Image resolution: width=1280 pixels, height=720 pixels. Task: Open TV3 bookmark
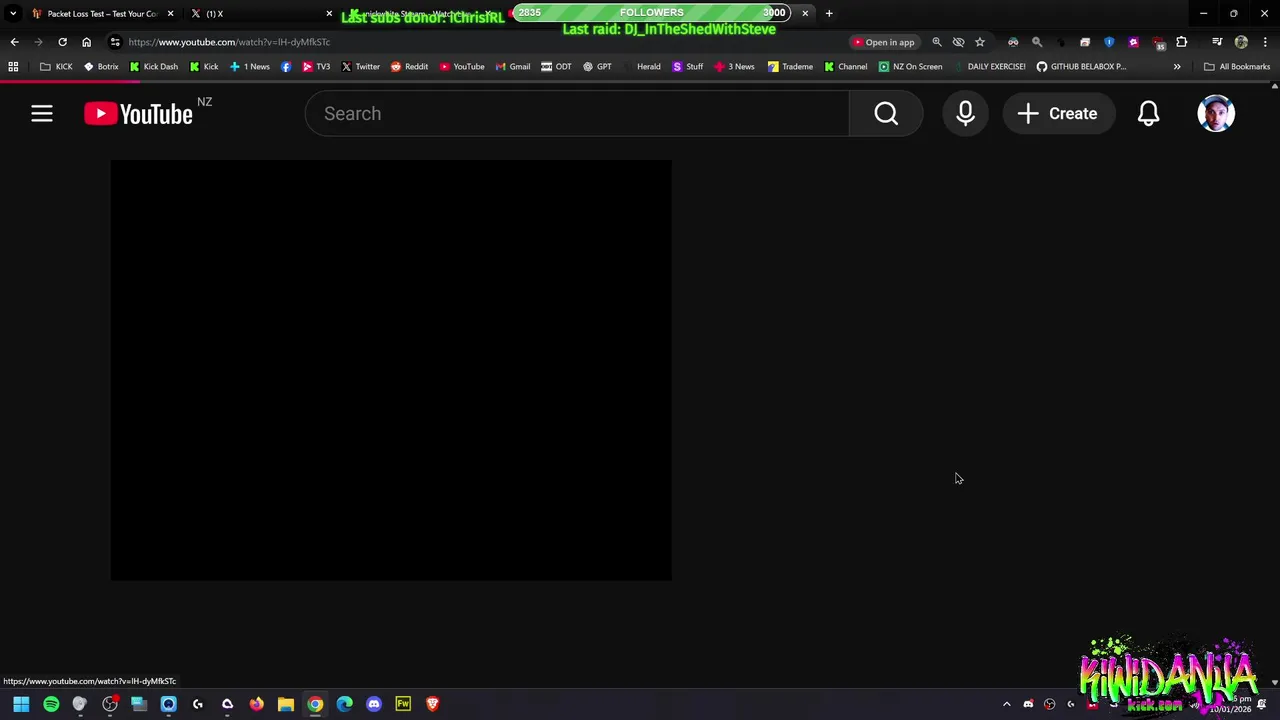pyautogui.click(x=316, y=67)
